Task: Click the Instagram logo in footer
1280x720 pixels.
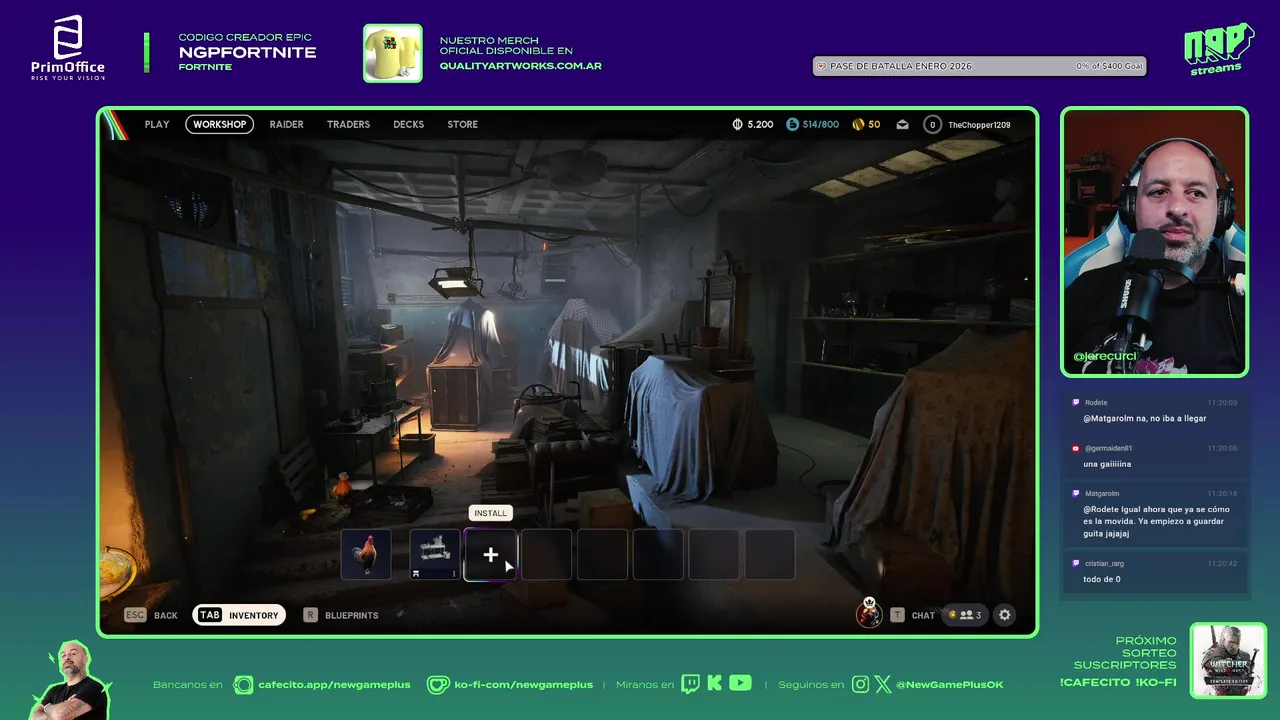Action: (860, 684)
